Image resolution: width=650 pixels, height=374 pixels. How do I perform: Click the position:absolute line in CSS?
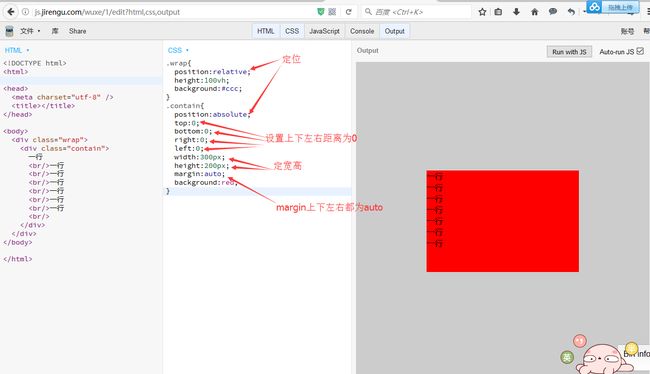point(212,114)
